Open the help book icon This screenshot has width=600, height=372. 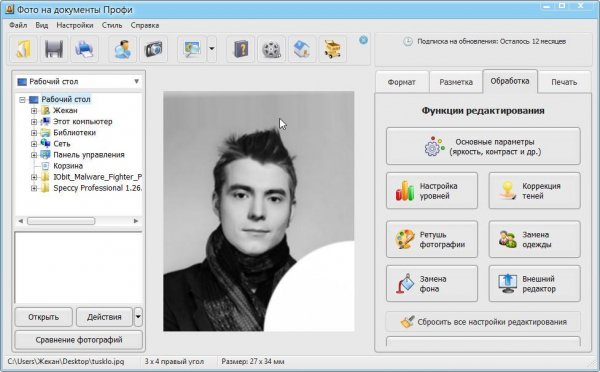click(x=241, y=49)
